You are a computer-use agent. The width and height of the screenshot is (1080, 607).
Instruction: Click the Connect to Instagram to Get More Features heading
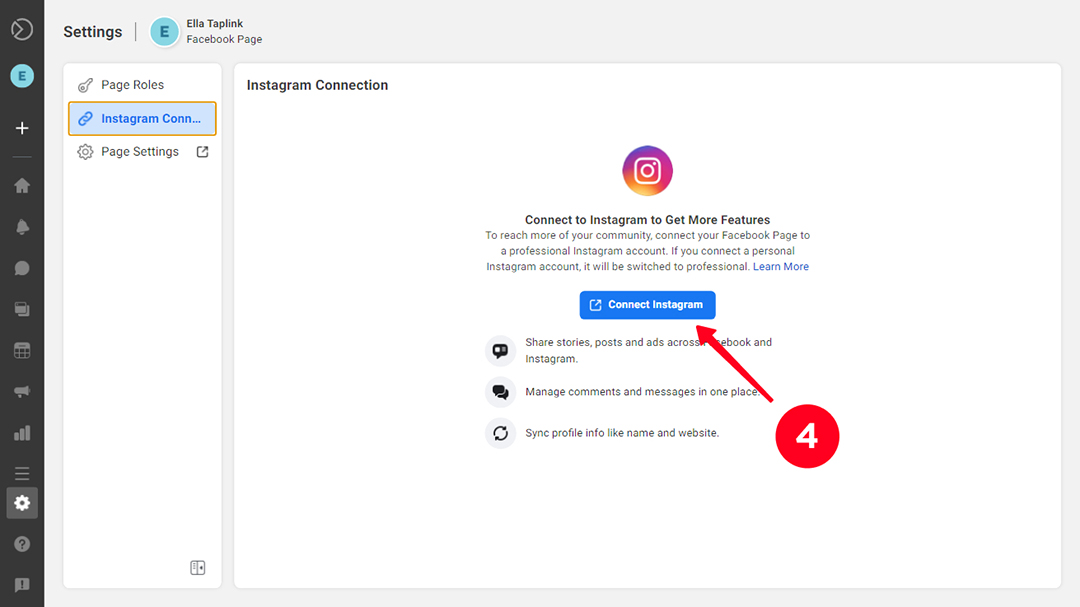pos(647,220)
